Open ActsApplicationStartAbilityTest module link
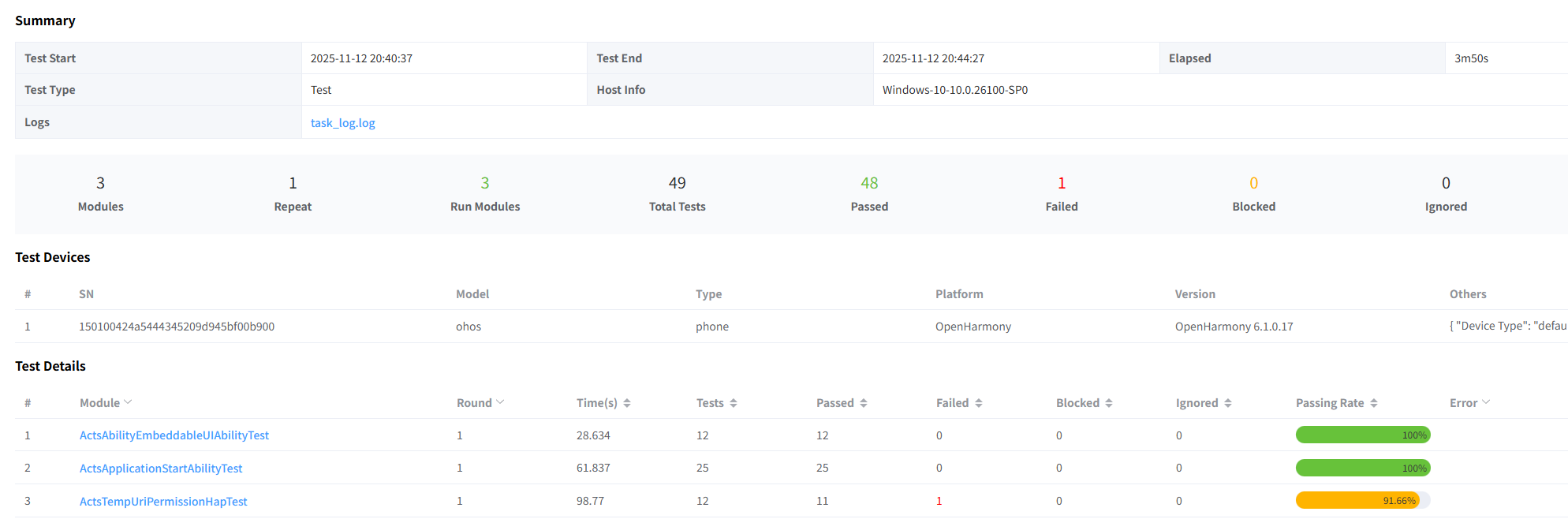 161,469
